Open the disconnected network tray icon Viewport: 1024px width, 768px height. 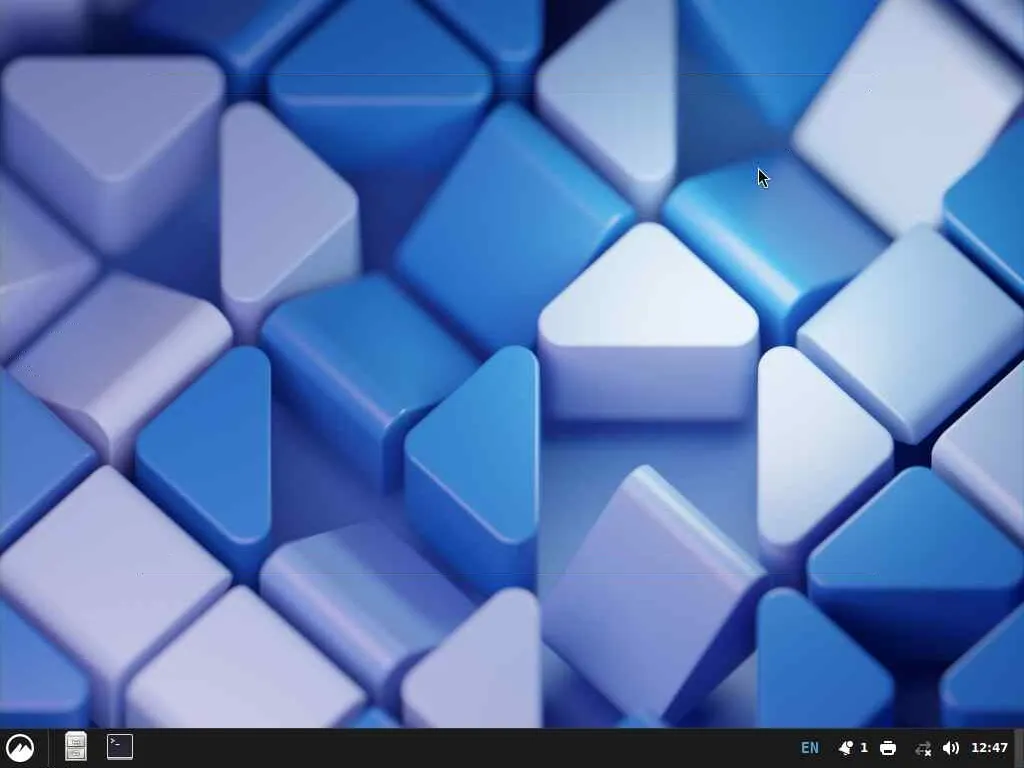923,748
